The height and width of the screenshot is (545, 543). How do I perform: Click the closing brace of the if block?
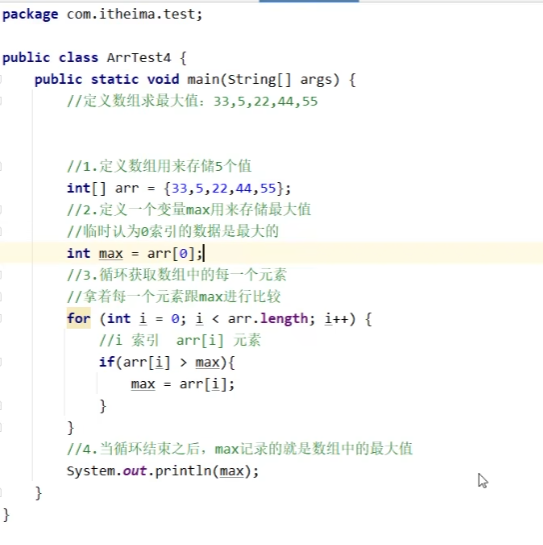pyautogui.click(x=103, y=406)
